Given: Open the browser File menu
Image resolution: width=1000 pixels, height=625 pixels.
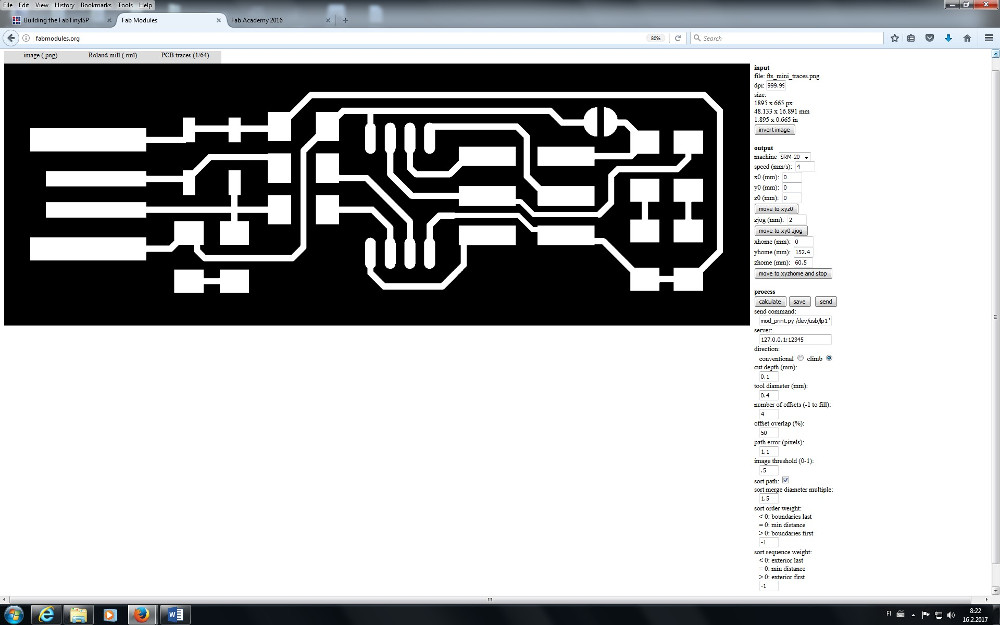Looking at the screenshot, I should pos(8,5).
